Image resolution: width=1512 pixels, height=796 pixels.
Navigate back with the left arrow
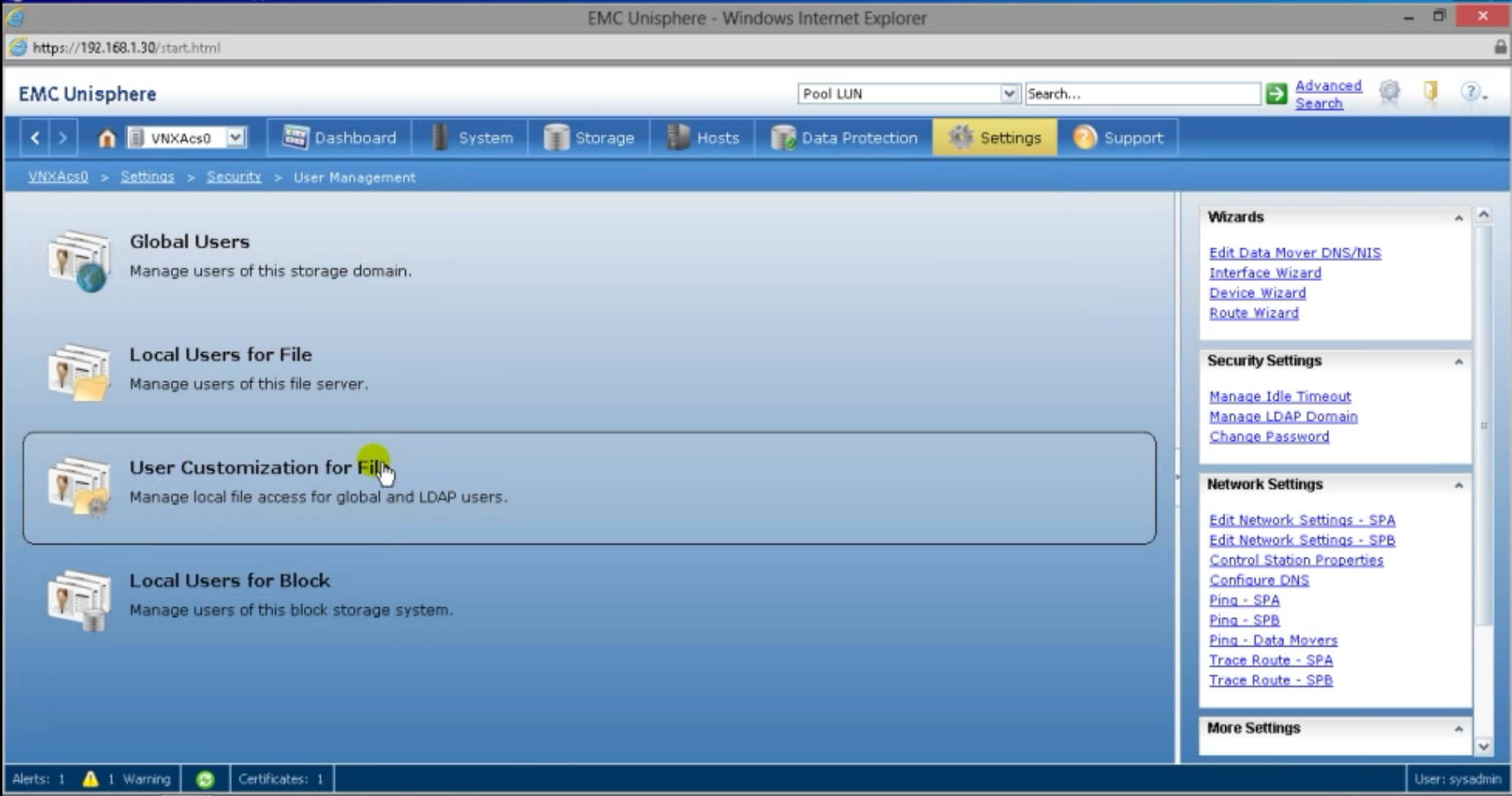[35, 138]
